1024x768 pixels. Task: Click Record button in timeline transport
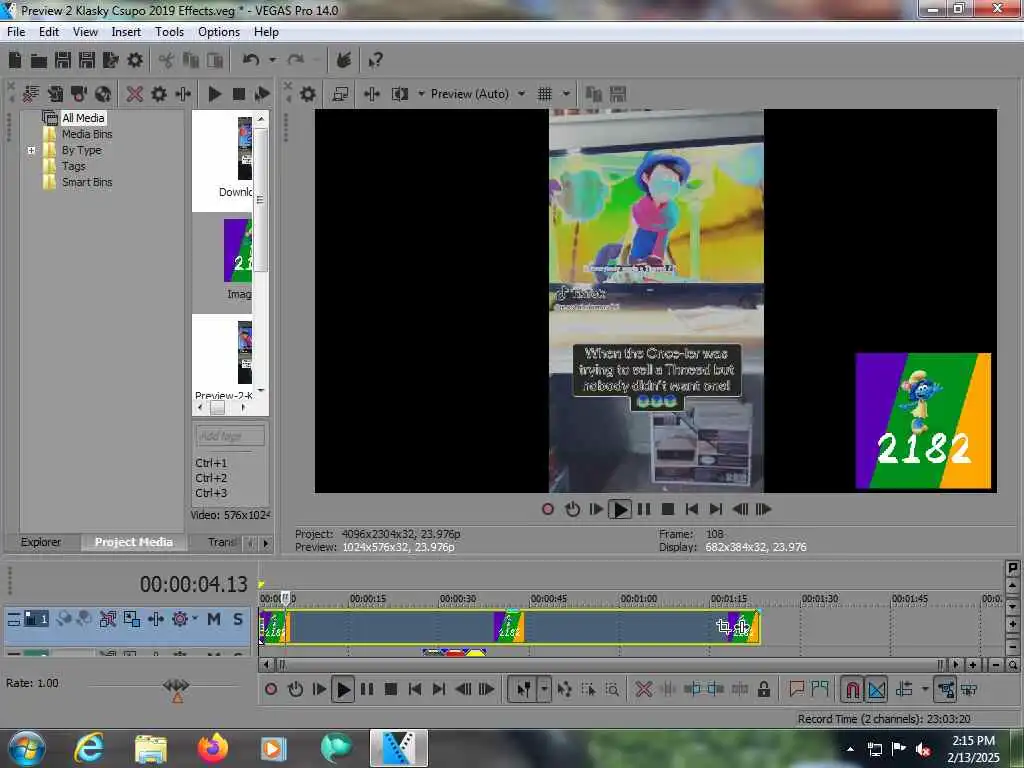271,689
